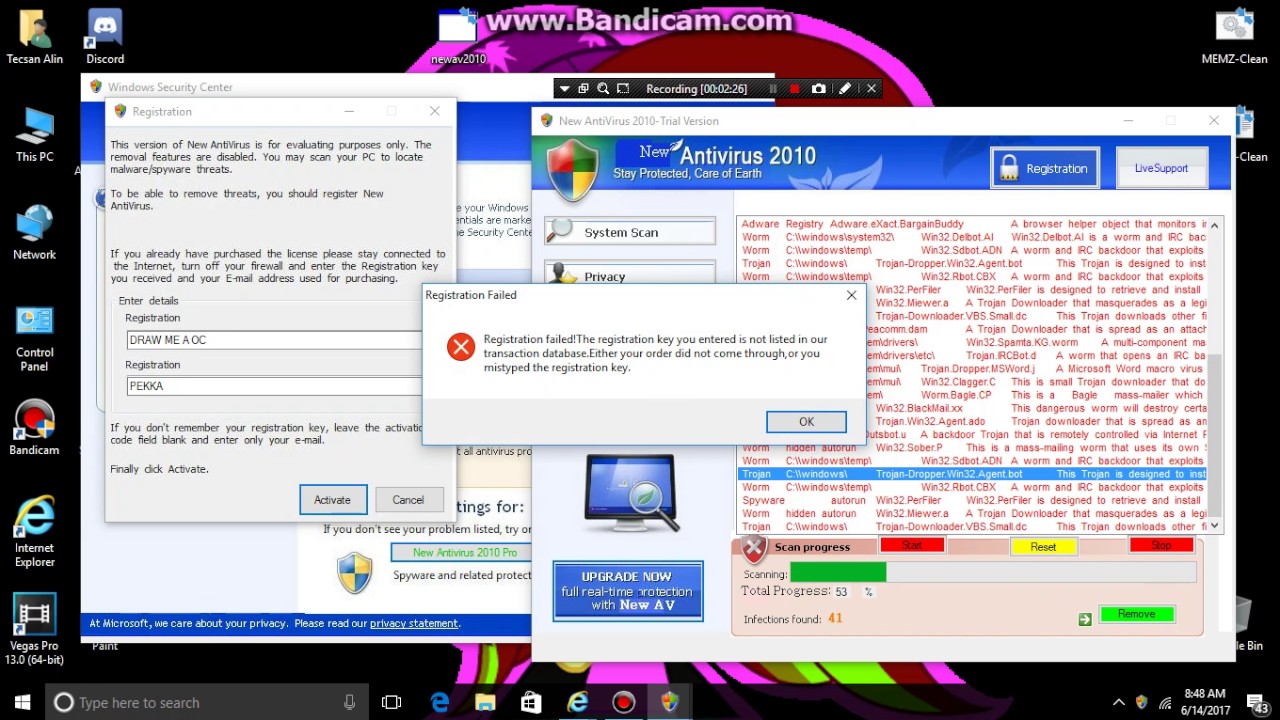Select System Scan in the antivirus sidebar

point(630,232)
